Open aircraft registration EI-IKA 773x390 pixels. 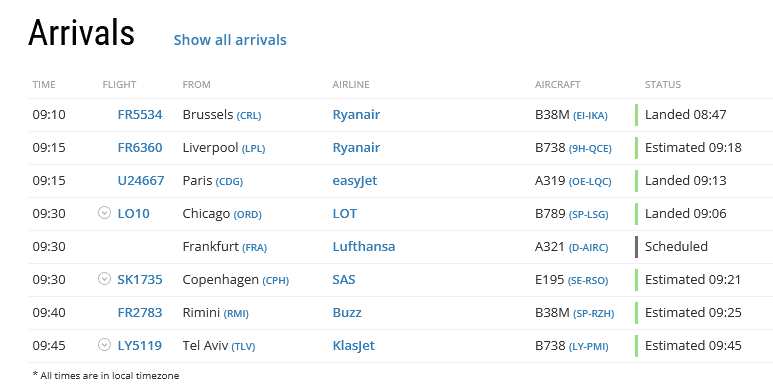pos(590,116)
